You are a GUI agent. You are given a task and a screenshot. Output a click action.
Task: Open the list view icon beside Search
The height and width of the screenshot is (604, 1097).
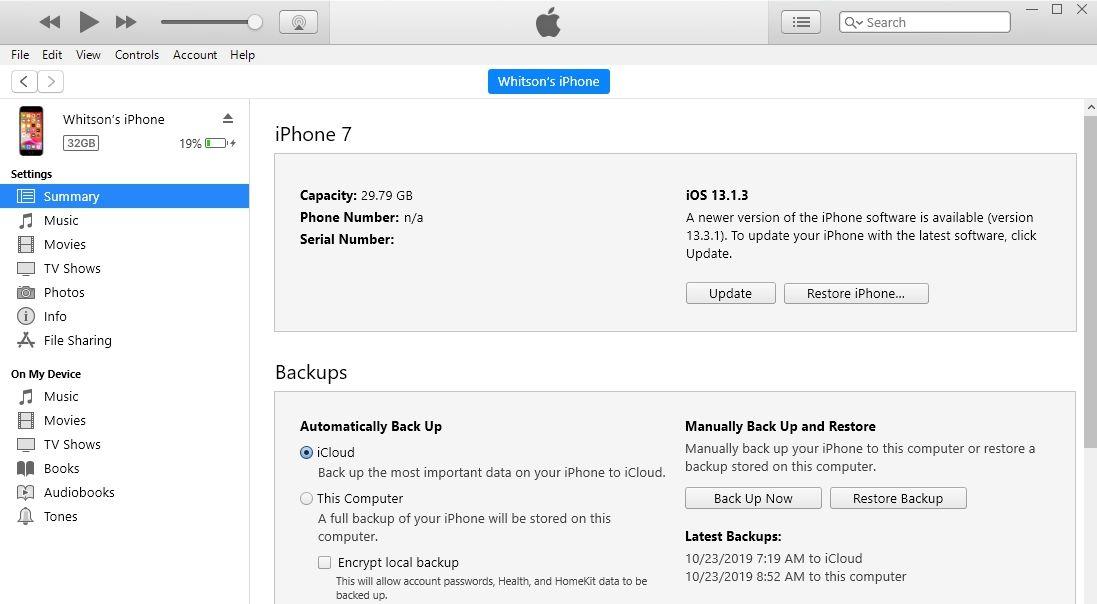(801, 22)
